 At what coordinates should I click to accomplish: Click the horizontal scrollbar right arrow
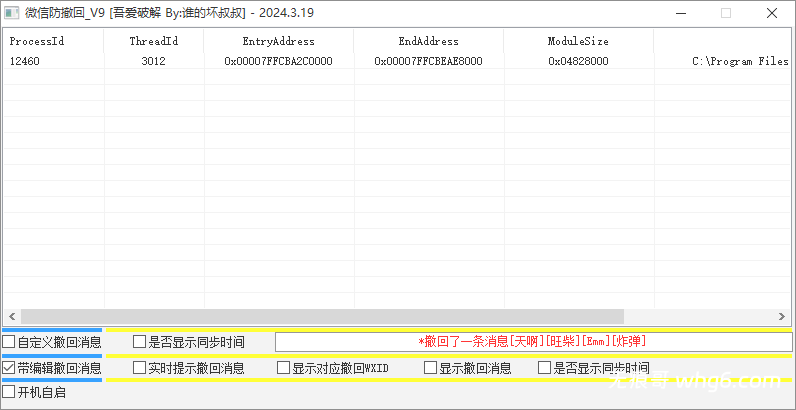pos(782,316)
